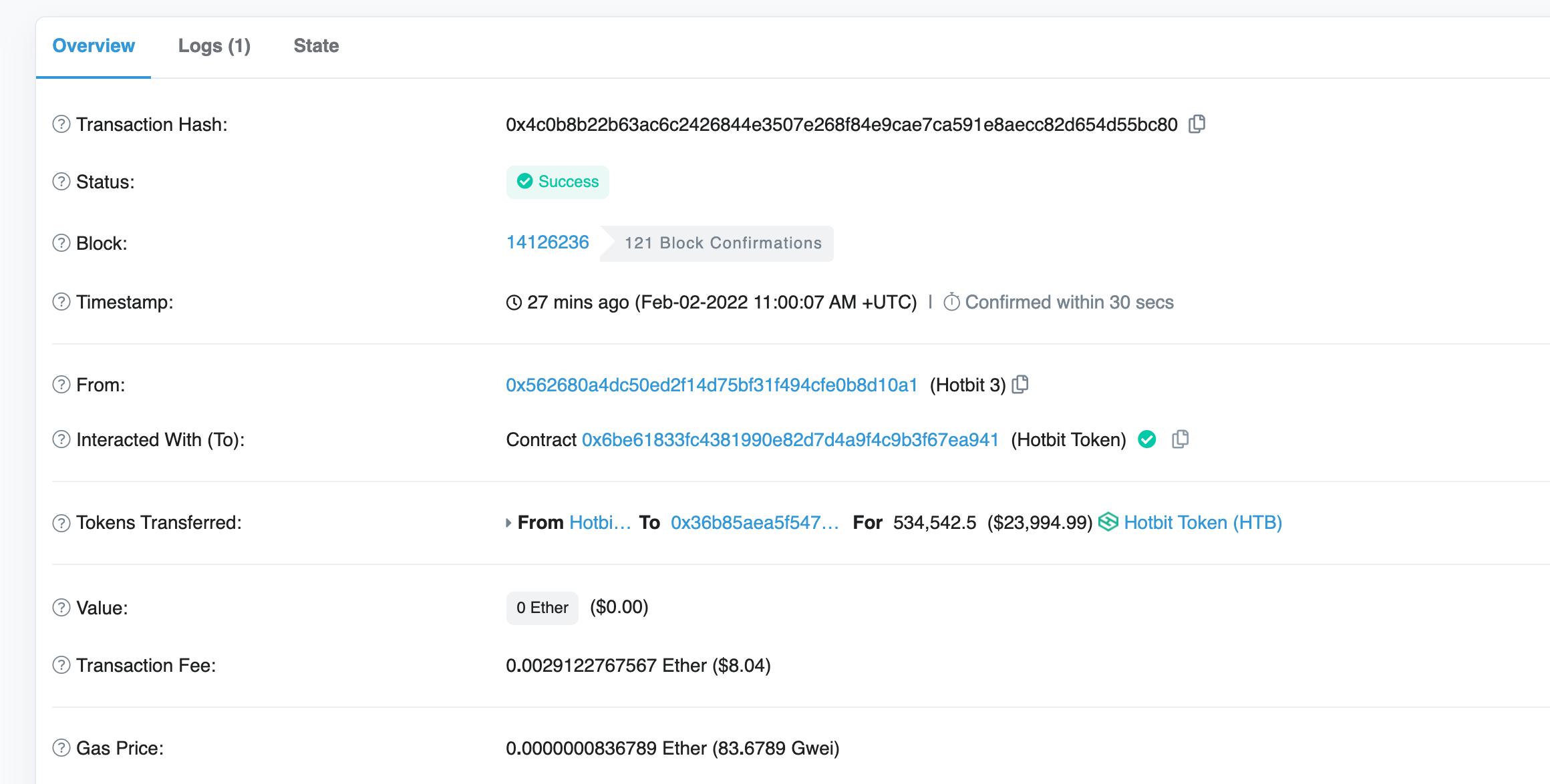
Task: Open the From address 0x562680a4dc50 link
Action: (711, 385)
